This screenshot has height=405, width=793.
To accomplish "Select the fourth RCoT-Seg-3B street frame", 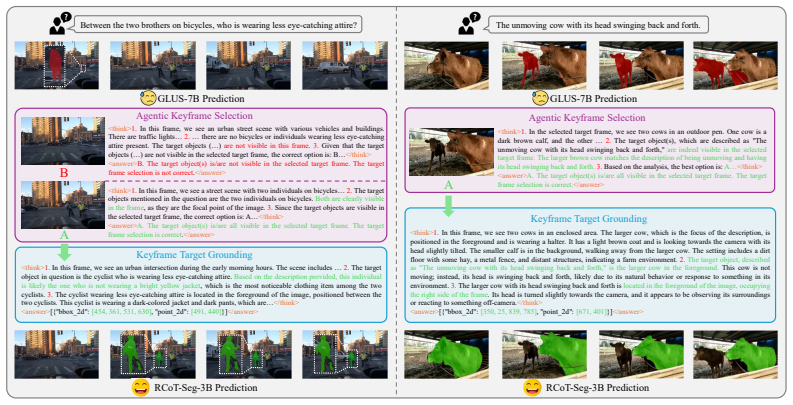I will tap(345, 354).
